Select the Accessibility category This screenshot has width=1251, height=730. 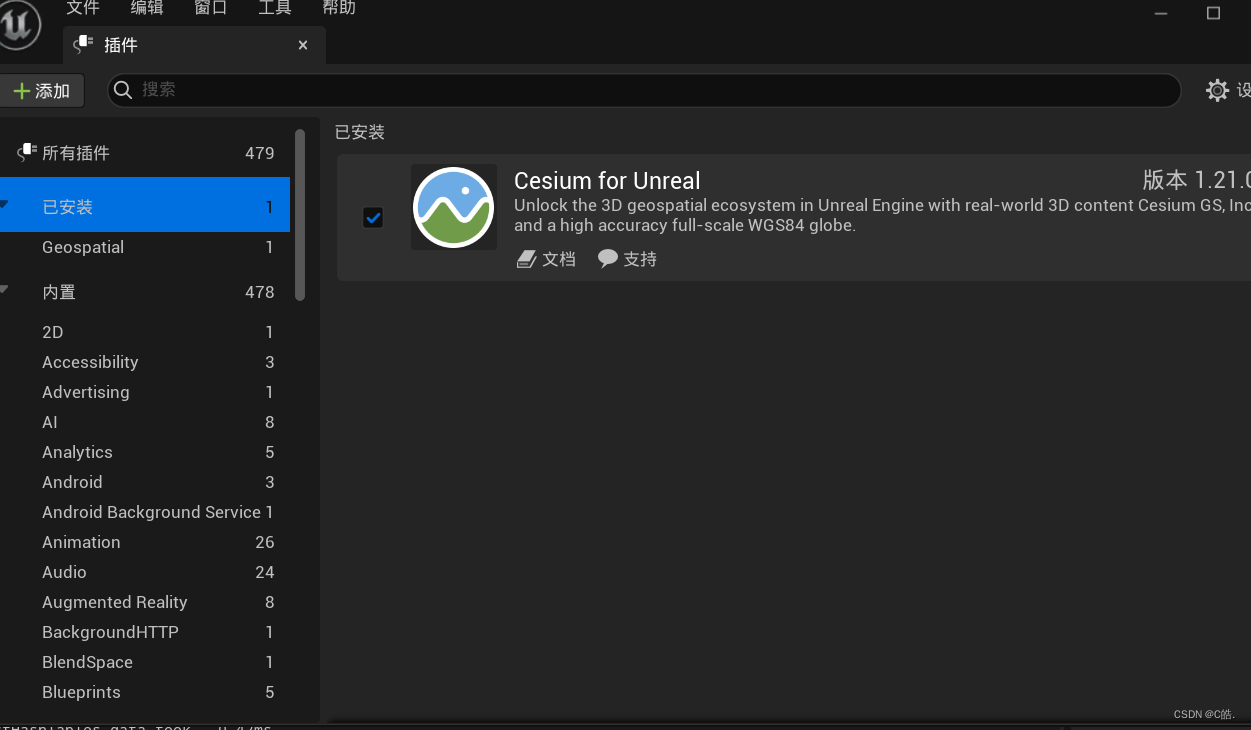pos(145,362)
